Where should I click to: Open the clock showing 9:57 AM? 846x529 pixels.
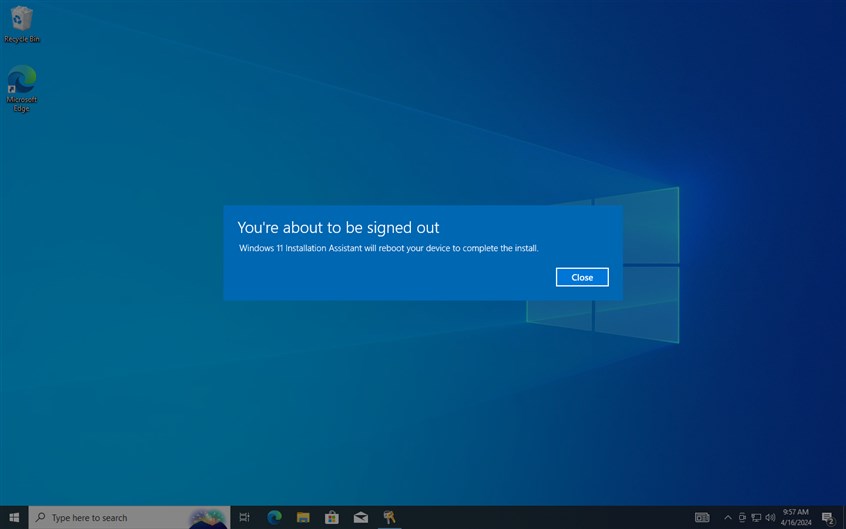796,517
